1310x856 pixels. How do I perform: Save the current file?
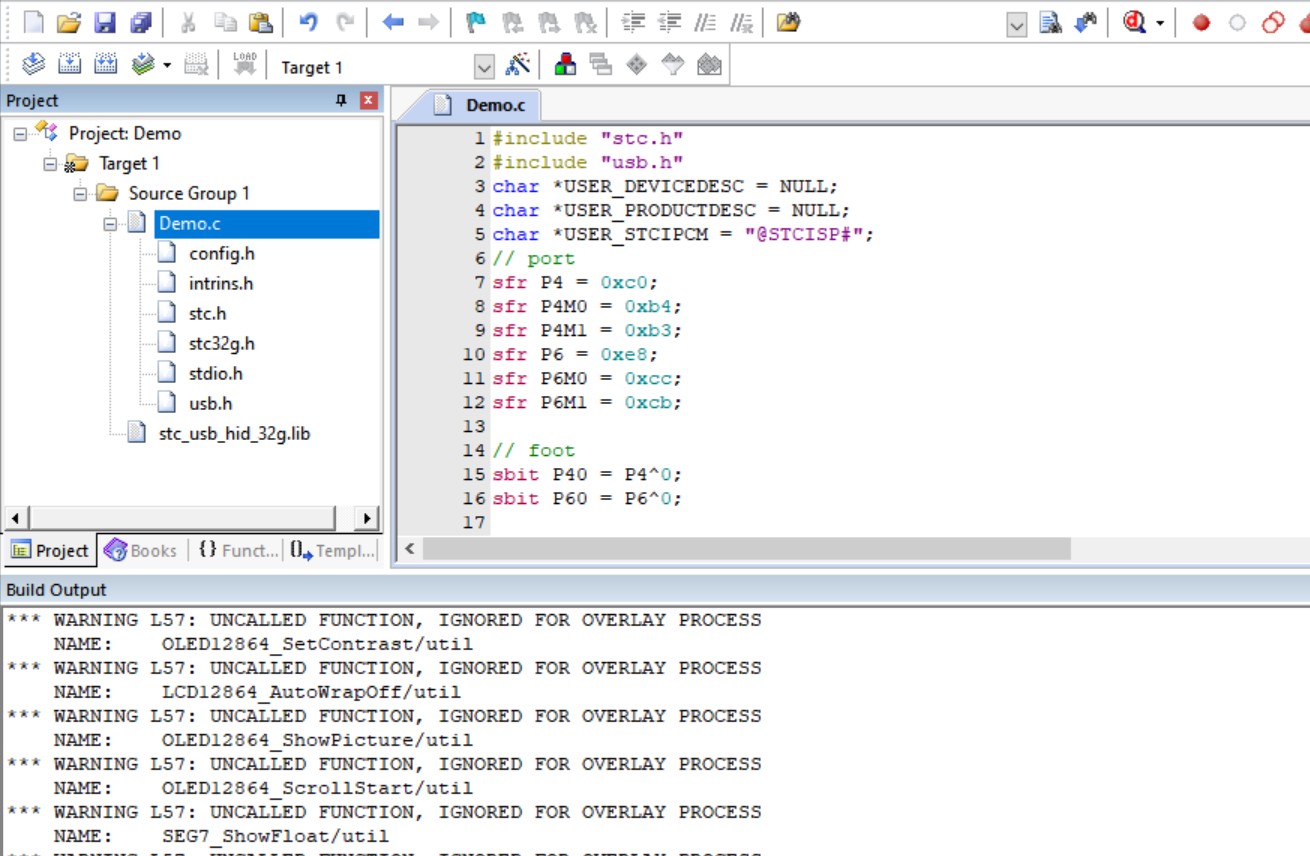105,22
